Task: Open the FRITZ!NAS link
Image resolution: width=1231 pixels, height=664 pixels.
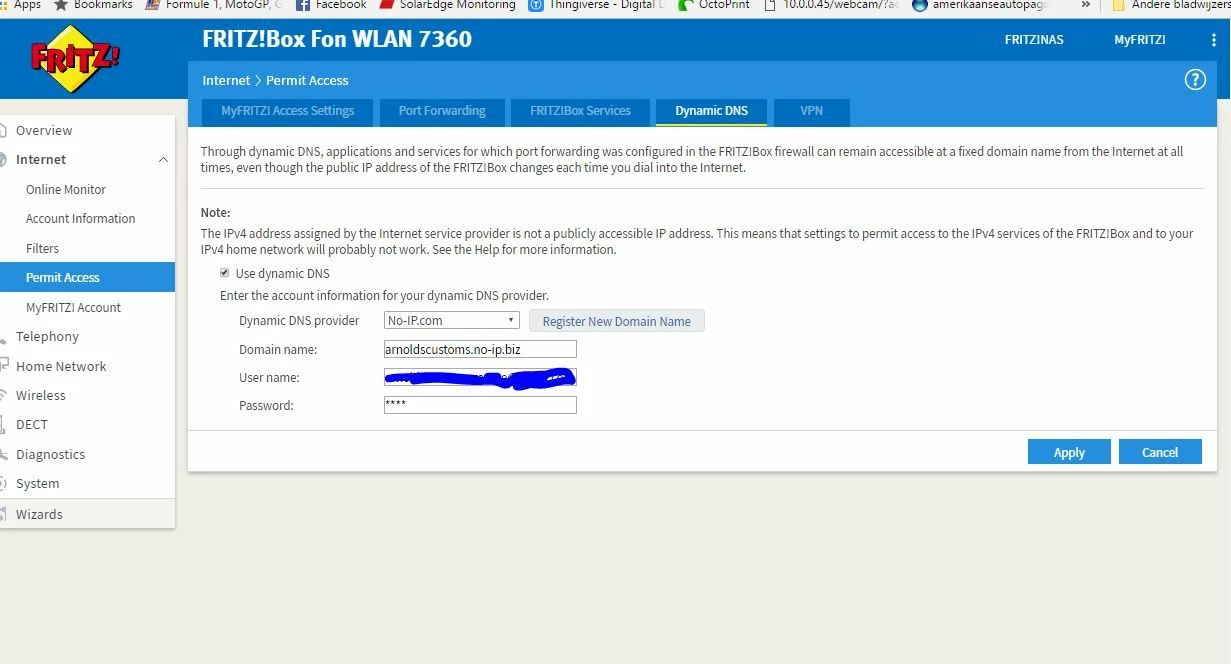Action: 1034,40
